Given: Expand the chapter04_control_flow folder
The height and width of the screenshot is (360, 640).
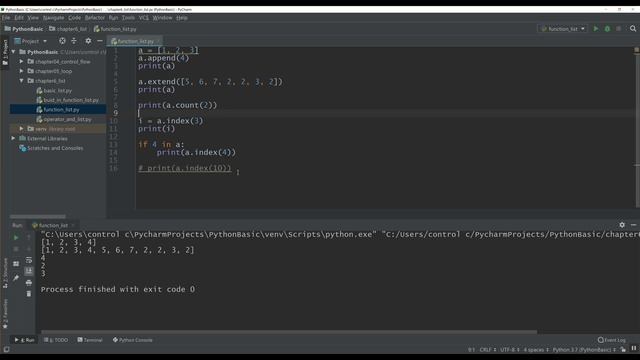Looking at the screenshot, I should (x=21, y=62).
